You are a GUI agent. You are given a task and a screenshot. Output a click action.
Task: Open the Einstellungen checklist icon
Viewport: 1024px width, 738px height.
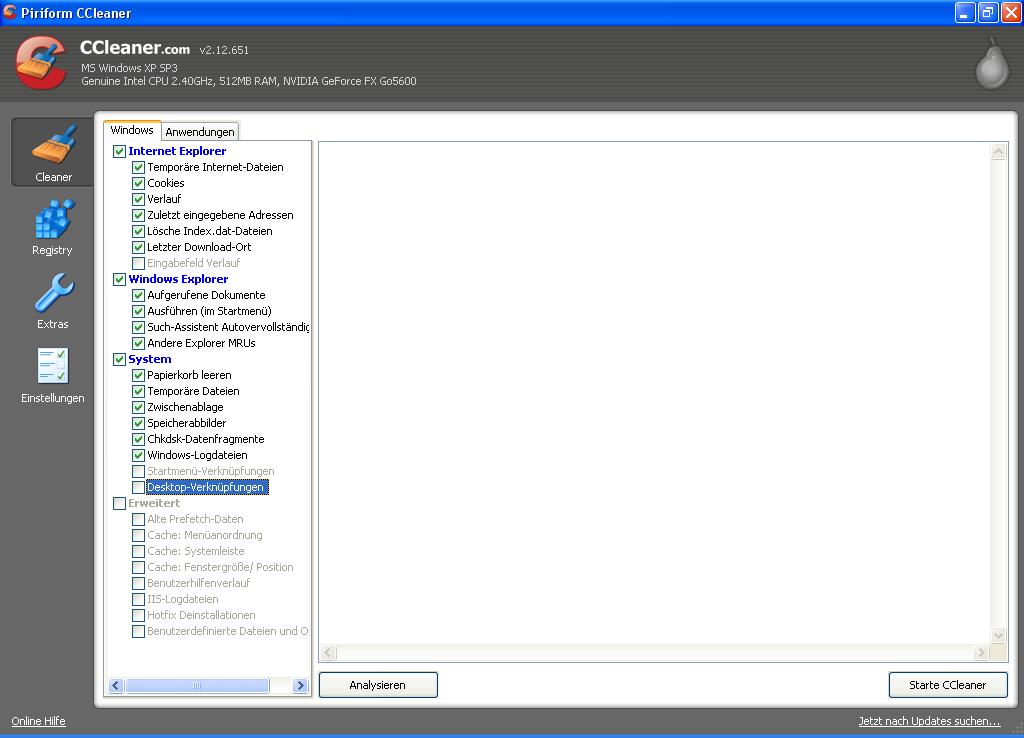click(53, 367)
